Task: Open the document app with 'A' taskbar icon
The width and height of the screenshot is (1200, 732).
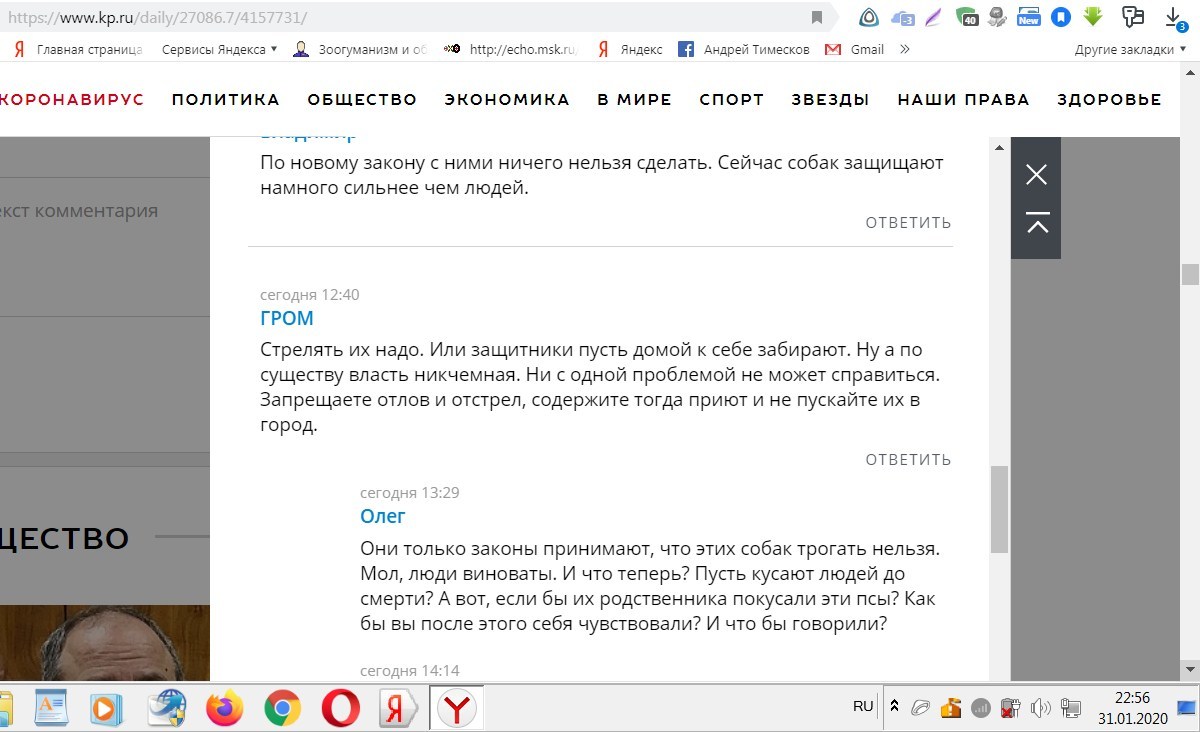Action: click(x=50, y=709)
